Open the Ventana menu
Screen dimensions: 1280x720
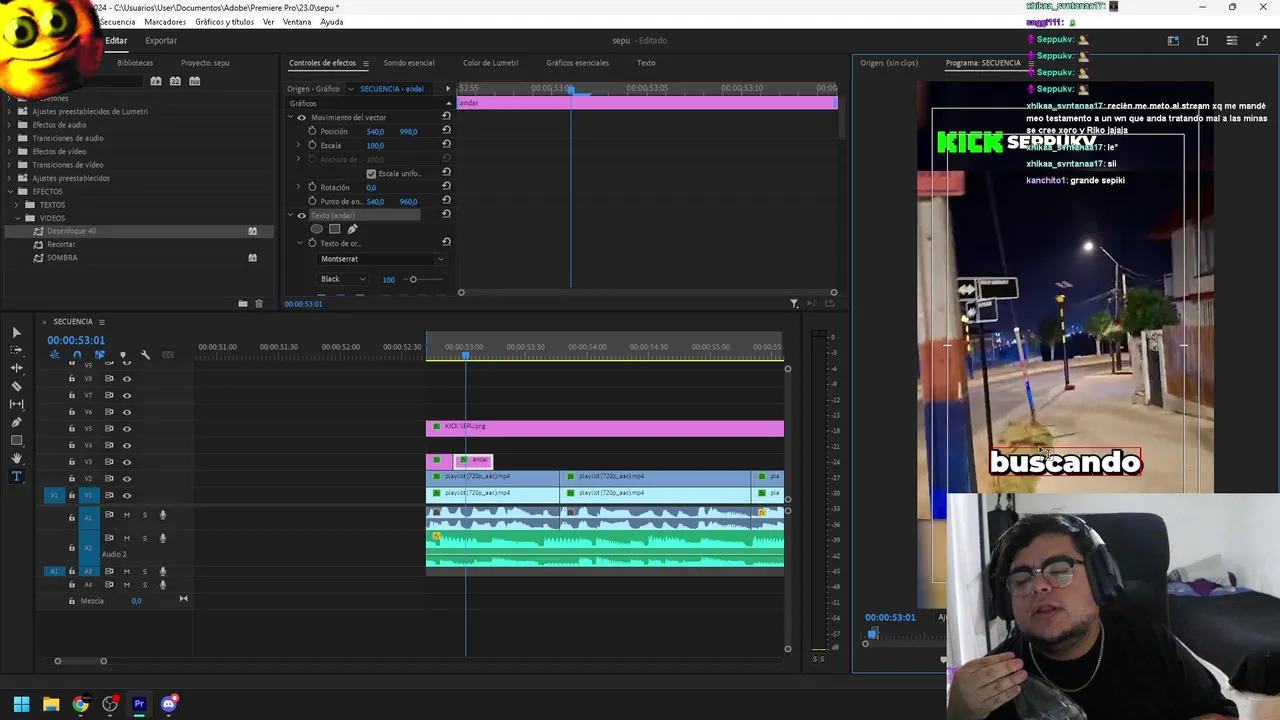(297, 22)
